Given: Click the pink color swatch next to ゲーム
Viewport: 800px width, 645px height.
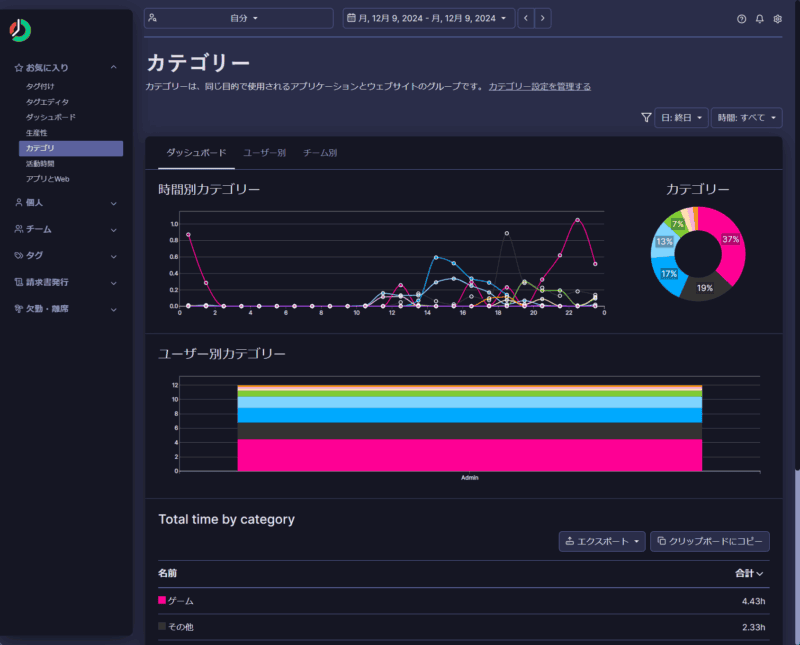Looking at the screenshot, I should pos(162,601).
